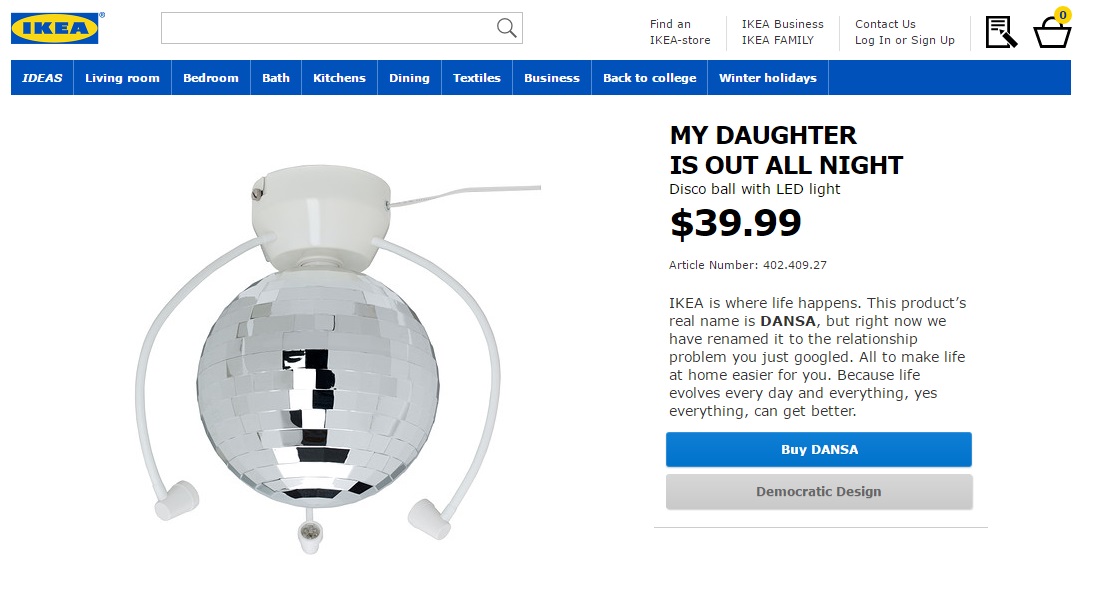Open the Back to college section
This screenshot has height=593, width=1095.
click(x=649, y=78)
